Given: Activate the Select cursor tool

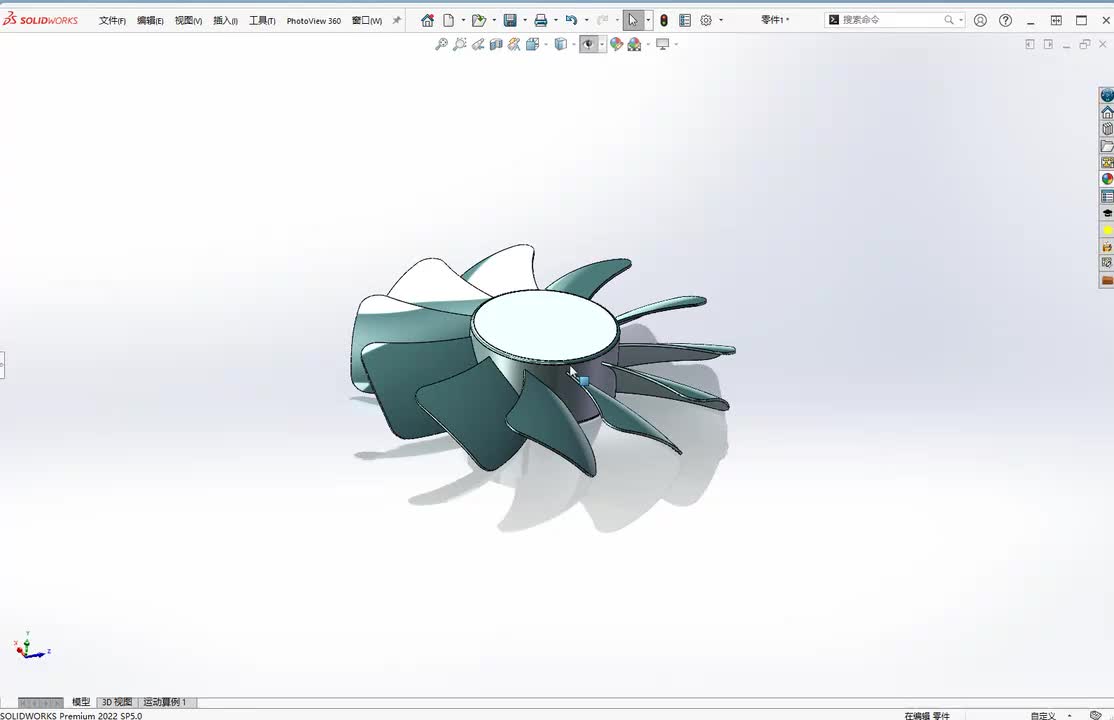Looking at the screenshot, I should pos(633,21).
